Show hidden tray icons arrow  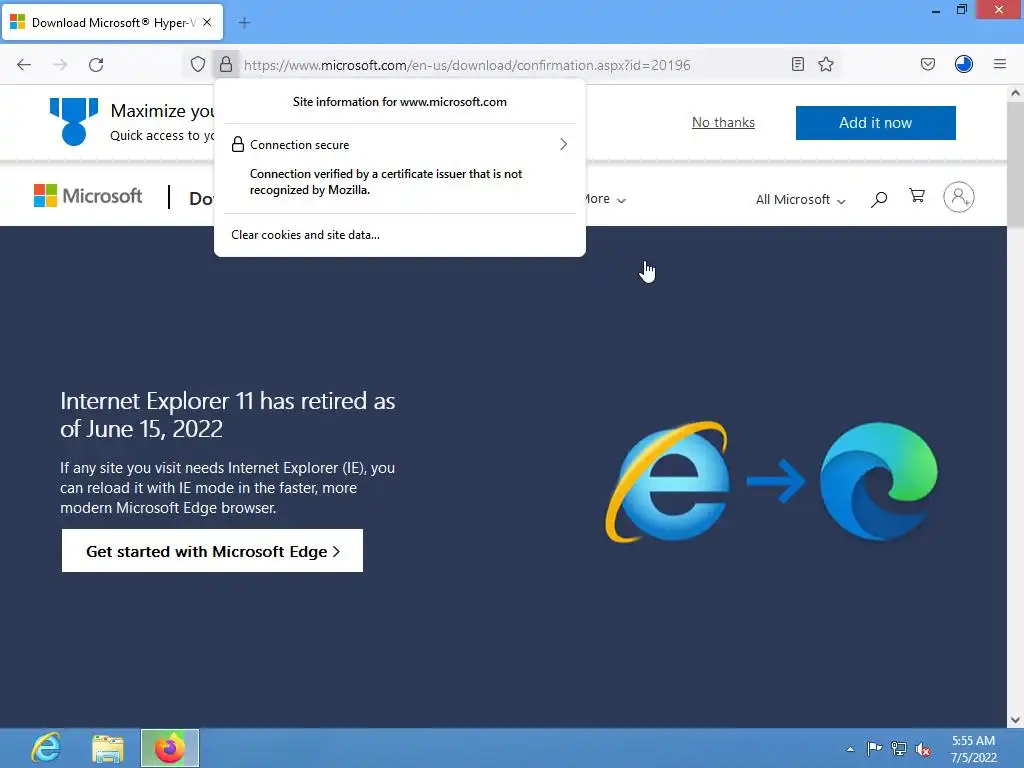coord(850,749)
